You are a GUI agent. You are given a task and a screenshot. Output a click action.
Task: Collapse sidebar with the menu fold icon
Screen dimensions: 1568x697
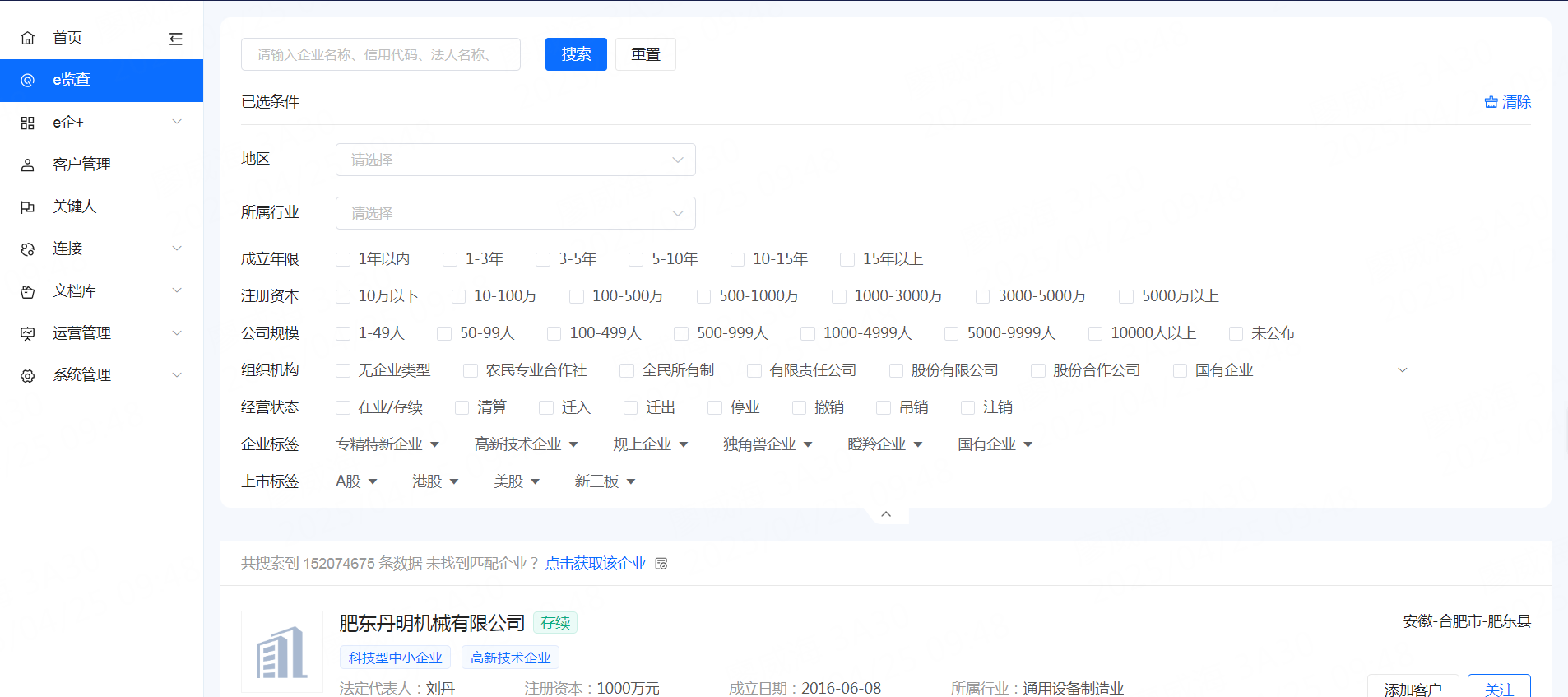175,39
